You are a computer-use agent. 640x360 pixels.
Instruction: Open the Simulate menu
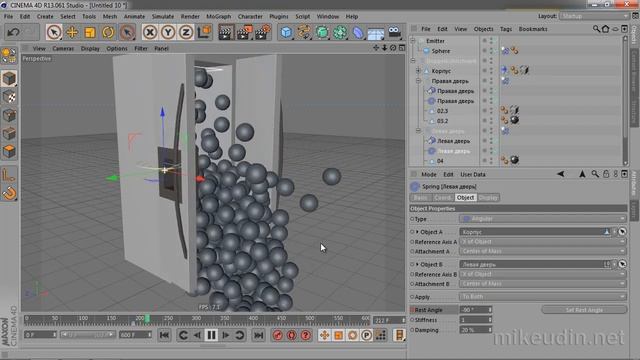(163, 16)
